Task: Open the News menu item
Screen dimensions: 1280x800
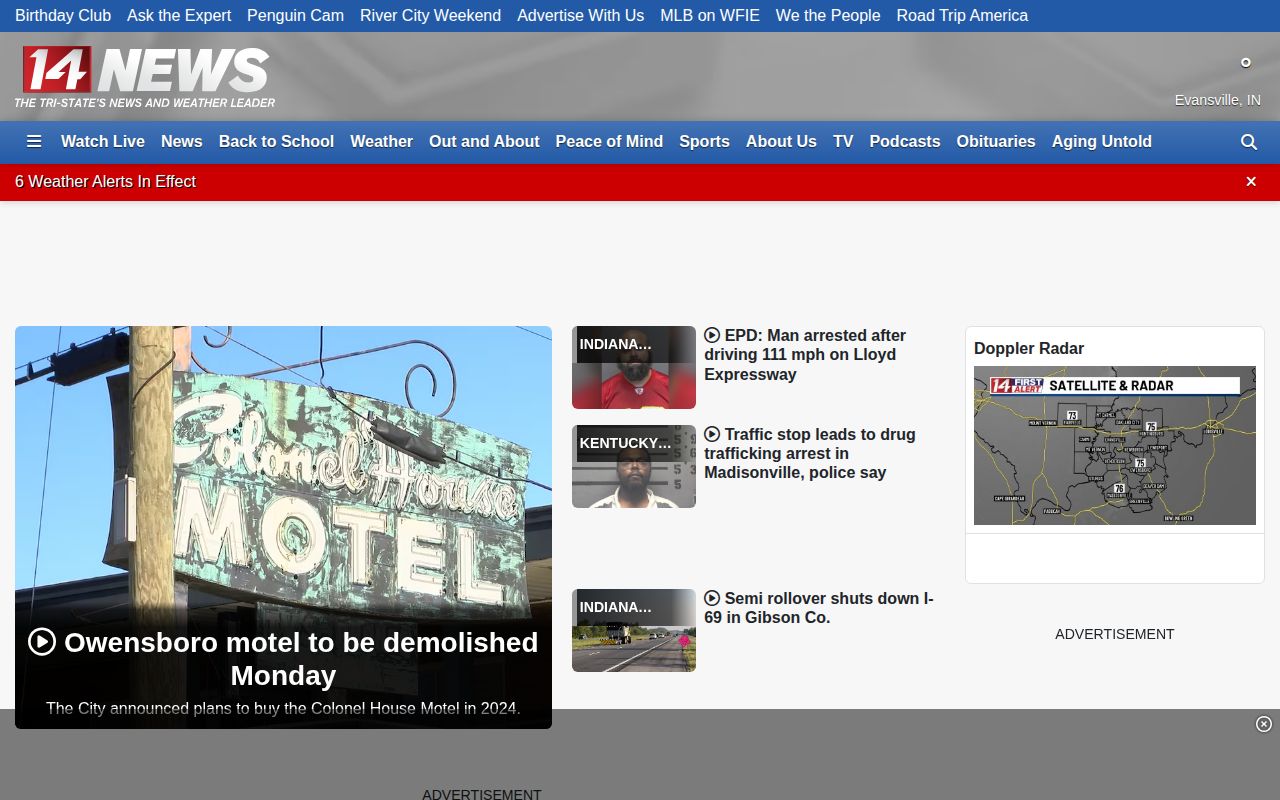Action: coord(182,142)
